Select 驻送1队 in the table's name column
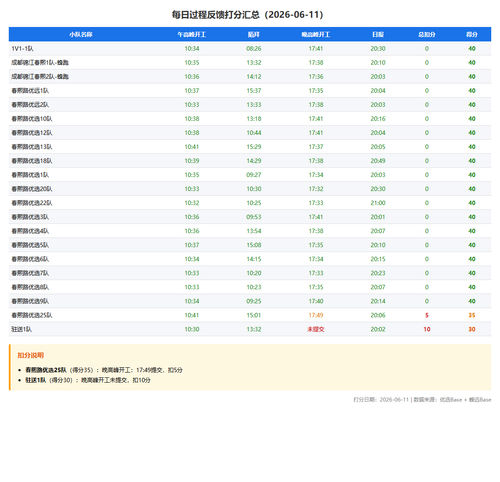 click(21, 329)
